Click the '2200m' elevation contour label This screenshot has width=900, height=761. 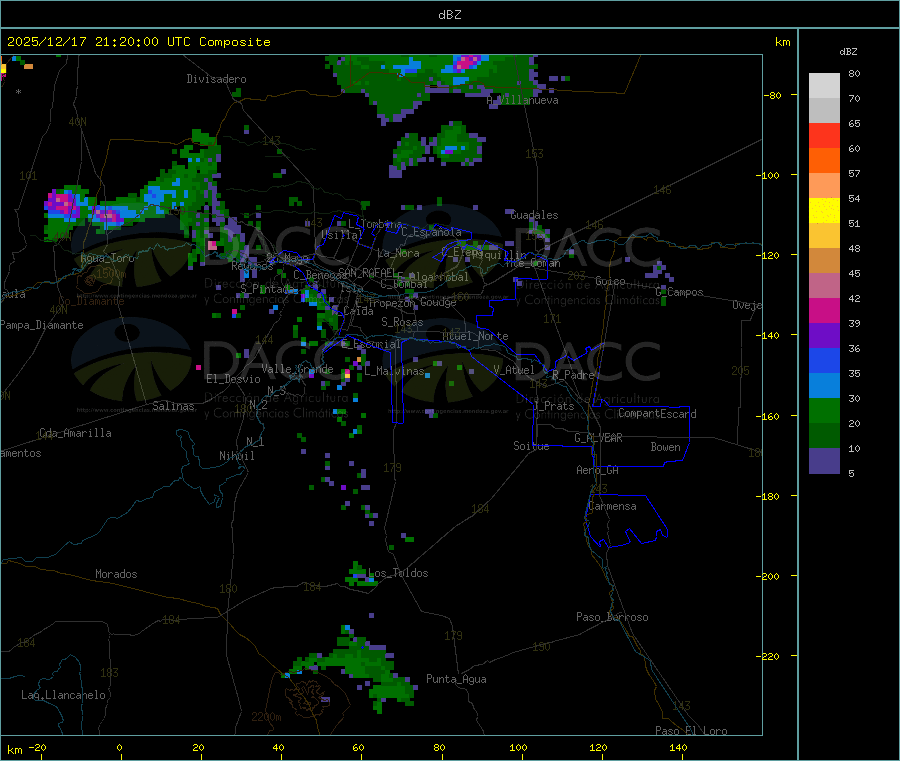click(x=266, y=717)
